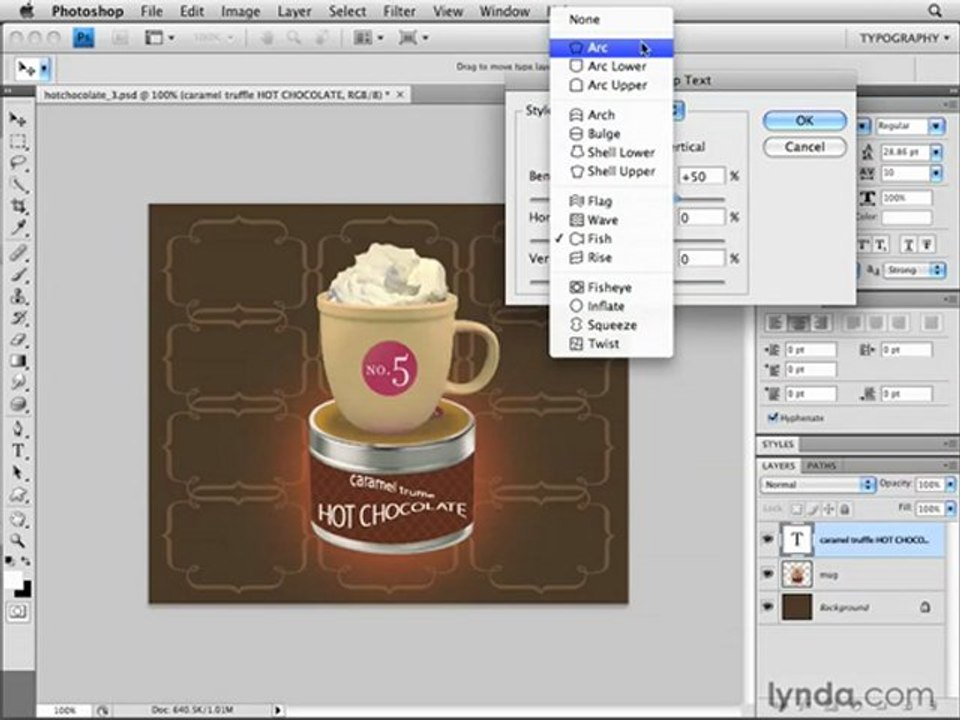Select the Eraser tool

[x=18, y=339]
